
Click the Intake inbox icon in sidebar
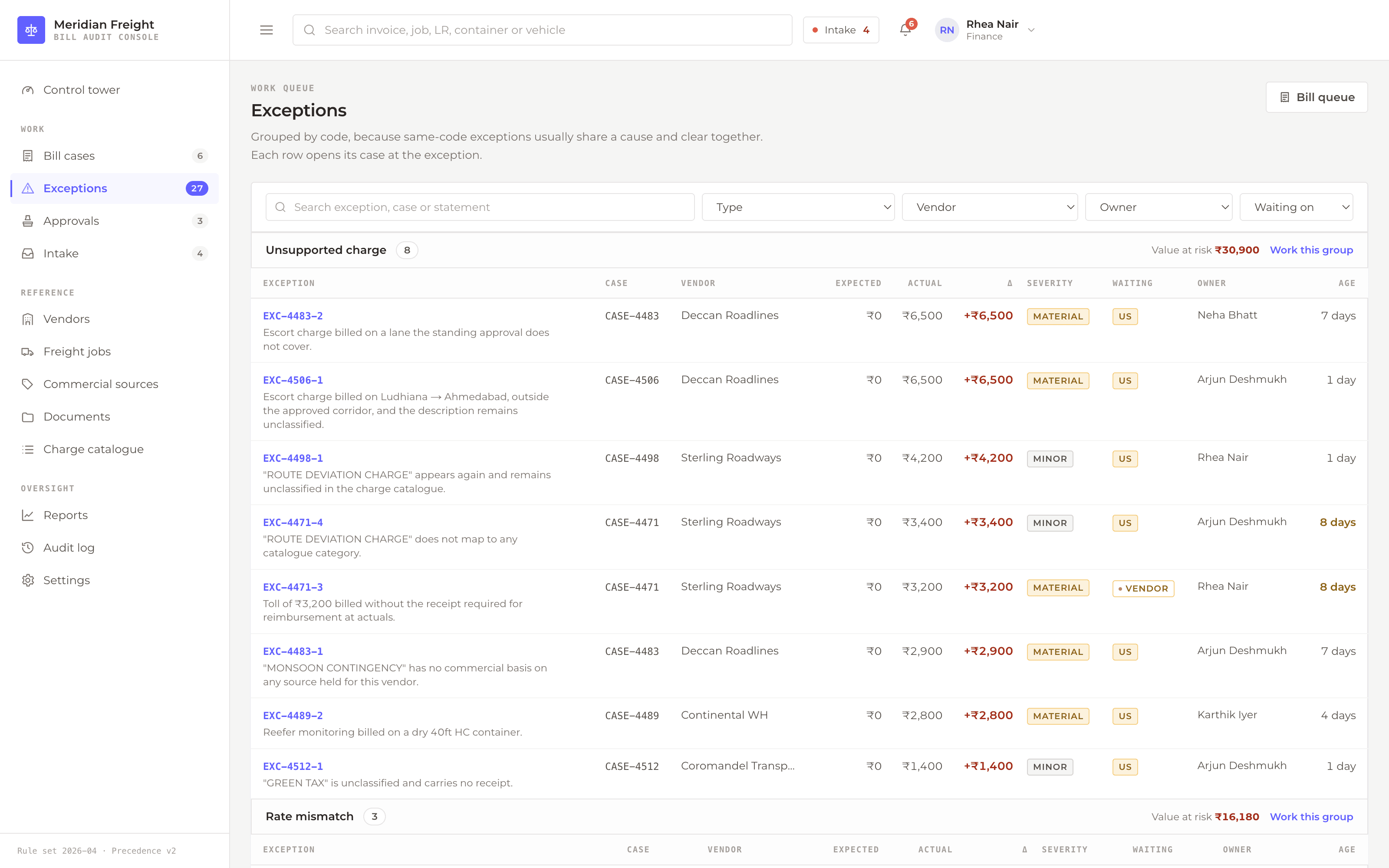click(x=27, y=254)
